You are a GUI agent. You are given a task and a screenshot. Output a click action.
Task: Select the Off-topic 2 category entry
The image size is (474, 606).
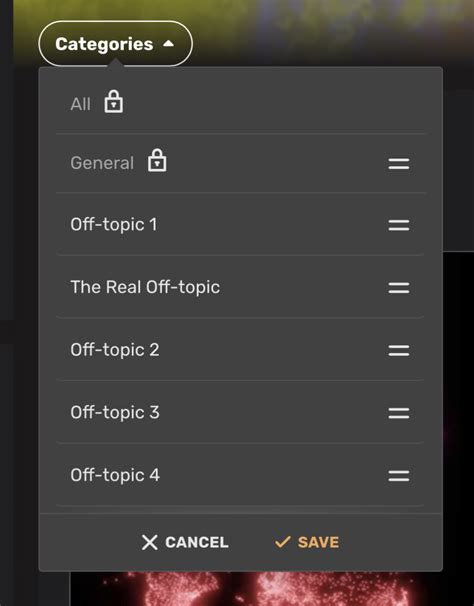tap(115, 350)
